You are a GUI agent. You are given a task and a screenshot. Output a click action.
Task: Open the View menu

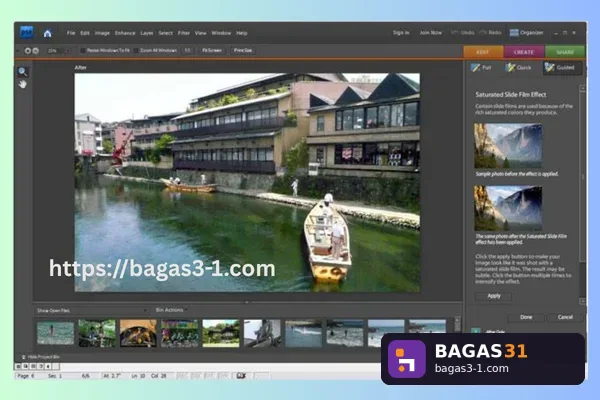201,33
